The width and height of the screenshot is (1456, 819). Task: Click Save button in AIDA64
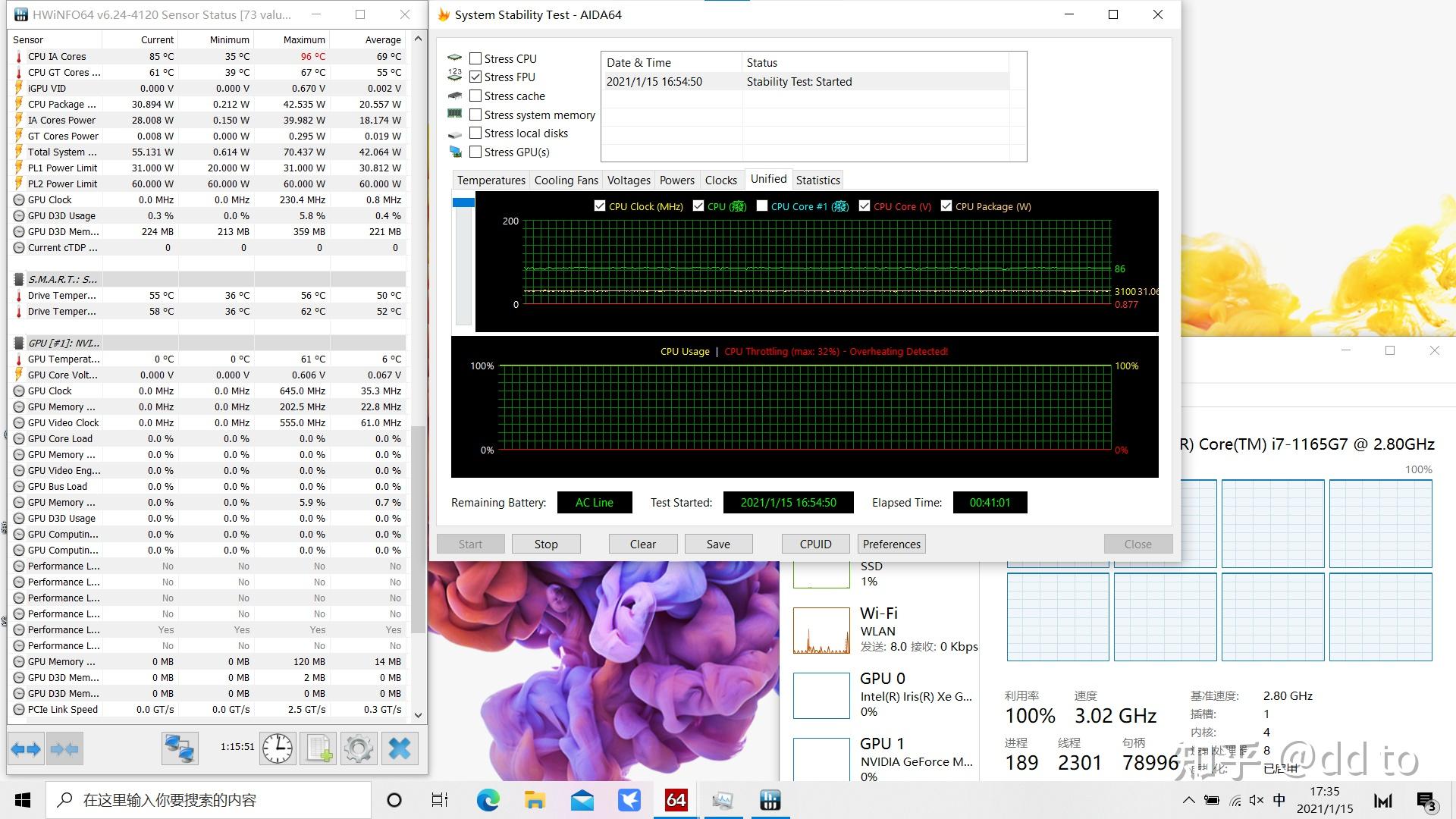click(718, 544)
